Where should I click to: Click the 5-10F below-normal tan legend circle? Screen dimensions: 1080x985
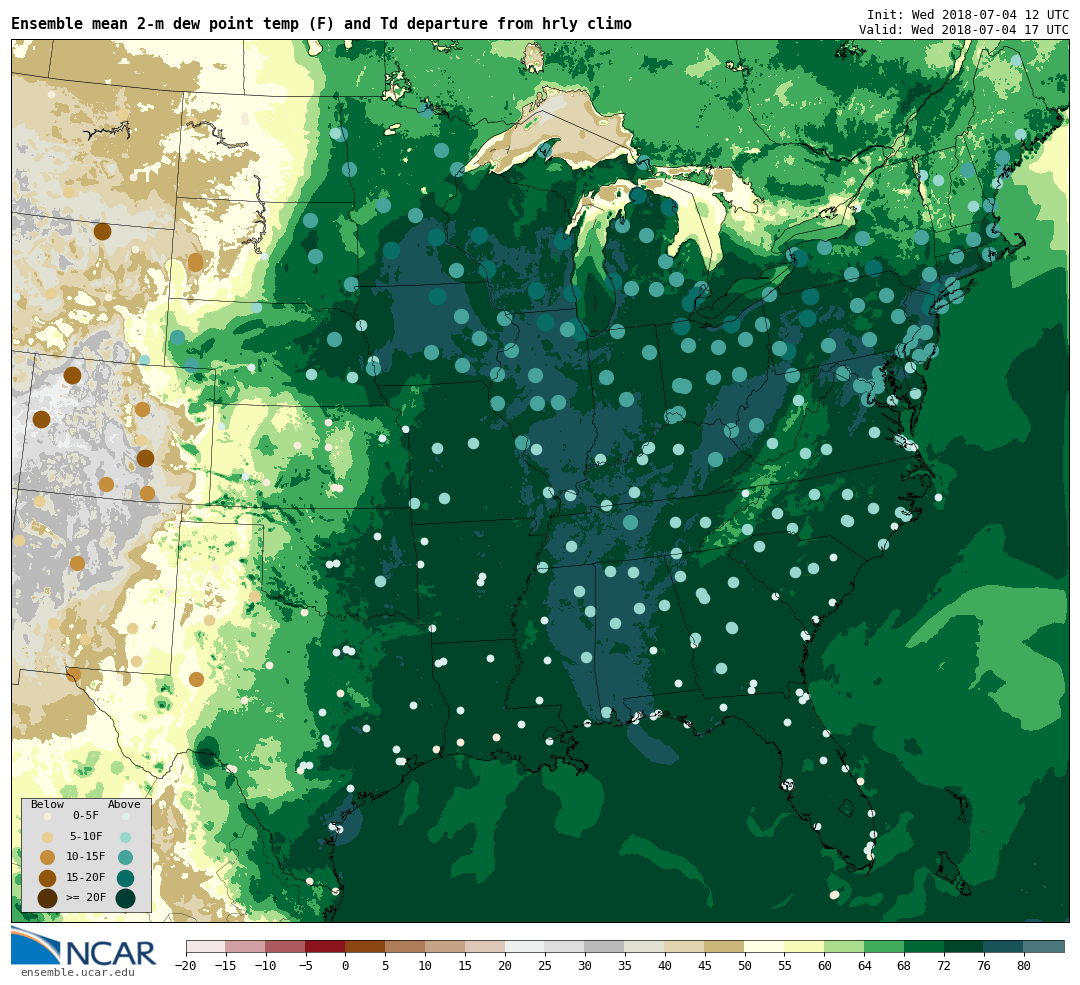coord(47,837)
